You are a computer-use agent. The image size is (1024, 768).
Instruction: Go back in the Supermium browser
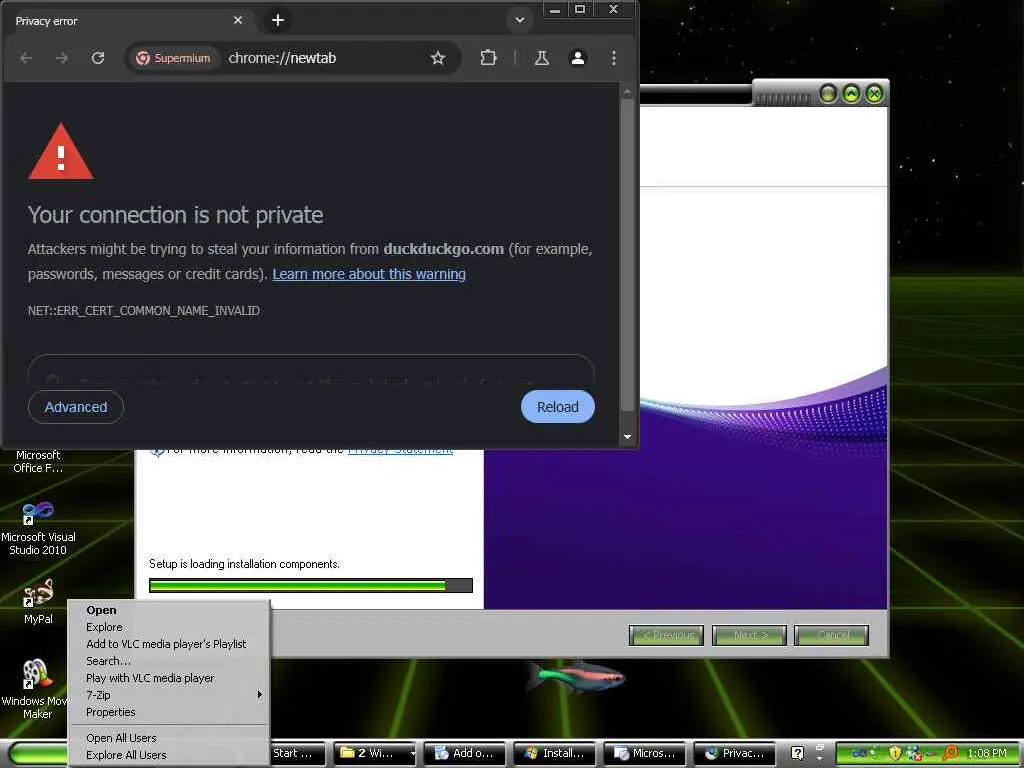click(26, 58)
